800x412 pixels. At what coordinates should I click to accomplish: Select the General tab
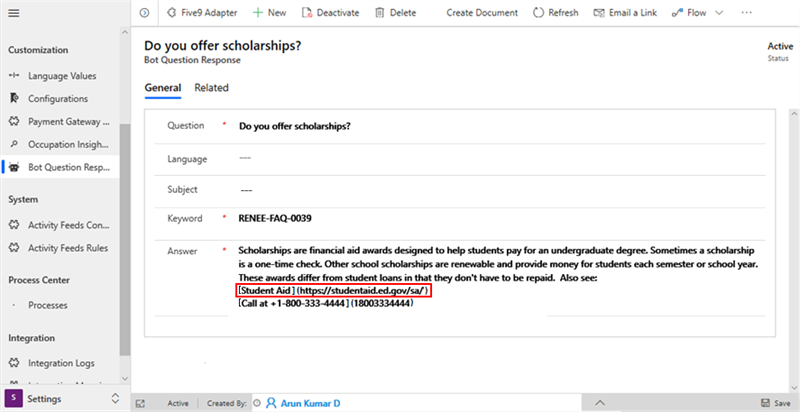pyautogui.click(x=162, y=88)
